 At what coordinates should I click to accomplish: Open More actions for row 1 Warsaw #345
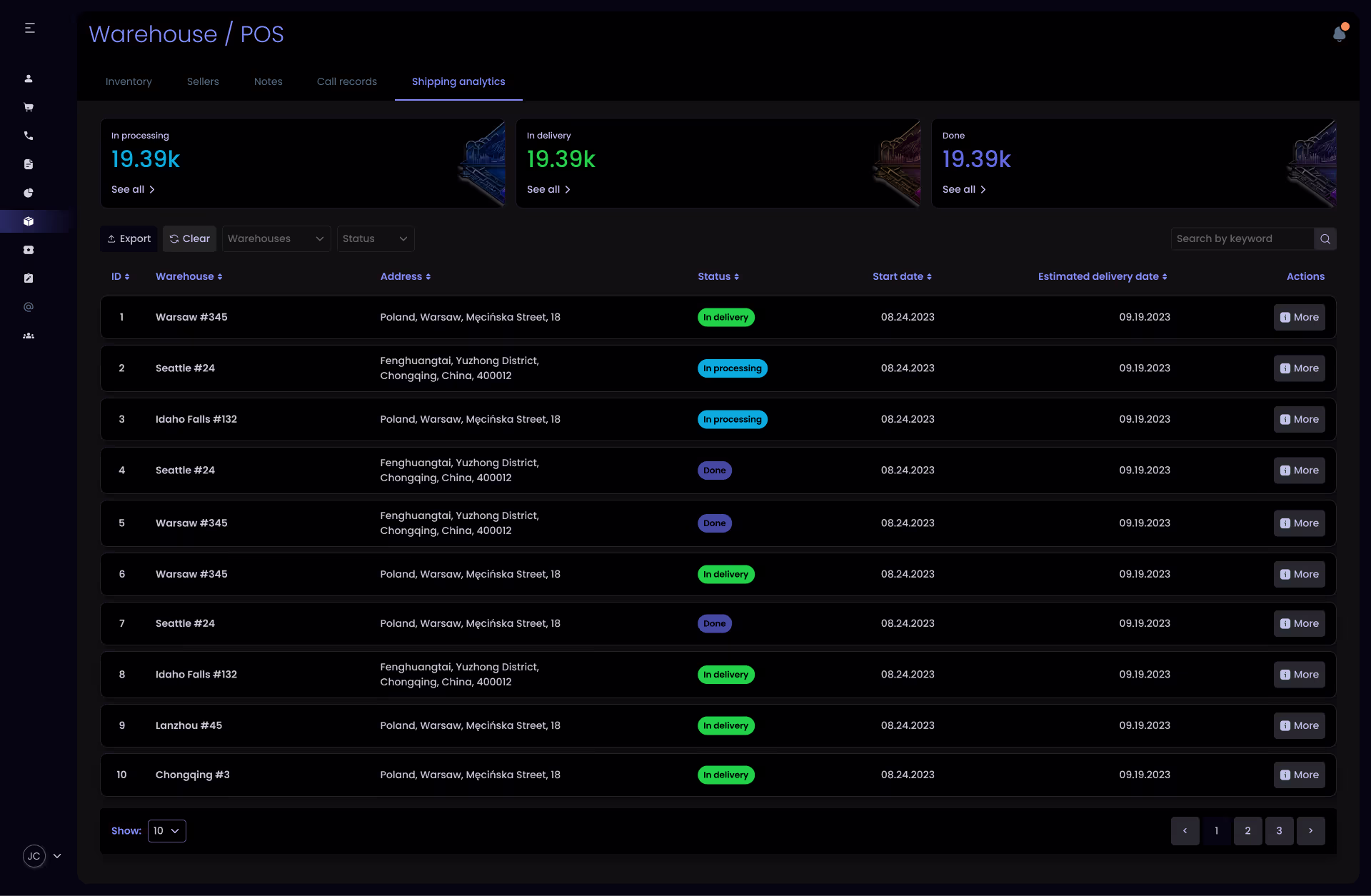1300,317
